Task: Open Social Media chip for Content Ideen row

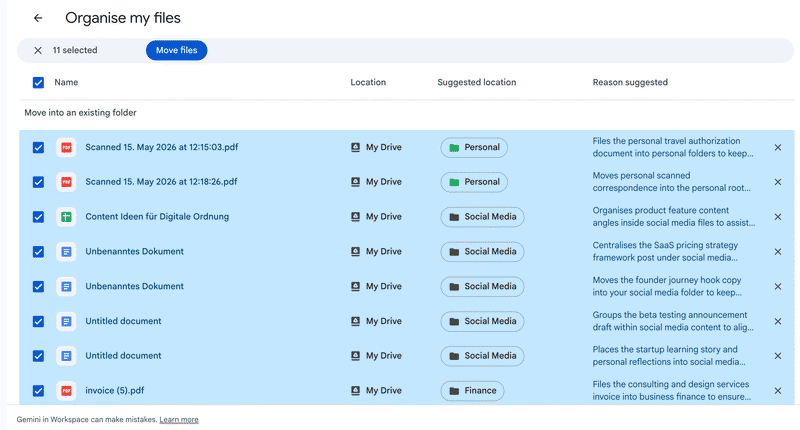Action: [x=482, y=217]
